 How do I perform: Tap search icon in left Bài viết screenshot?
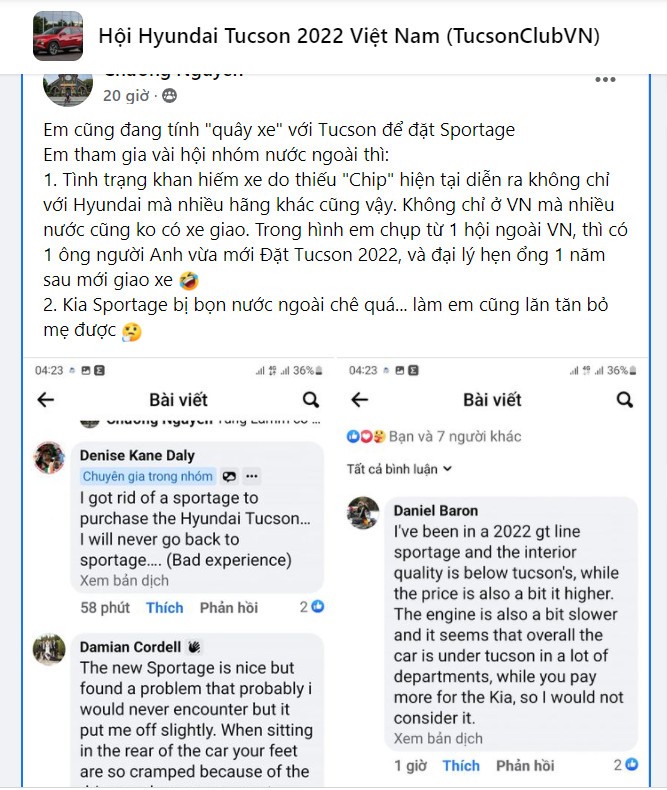point(311,400)
